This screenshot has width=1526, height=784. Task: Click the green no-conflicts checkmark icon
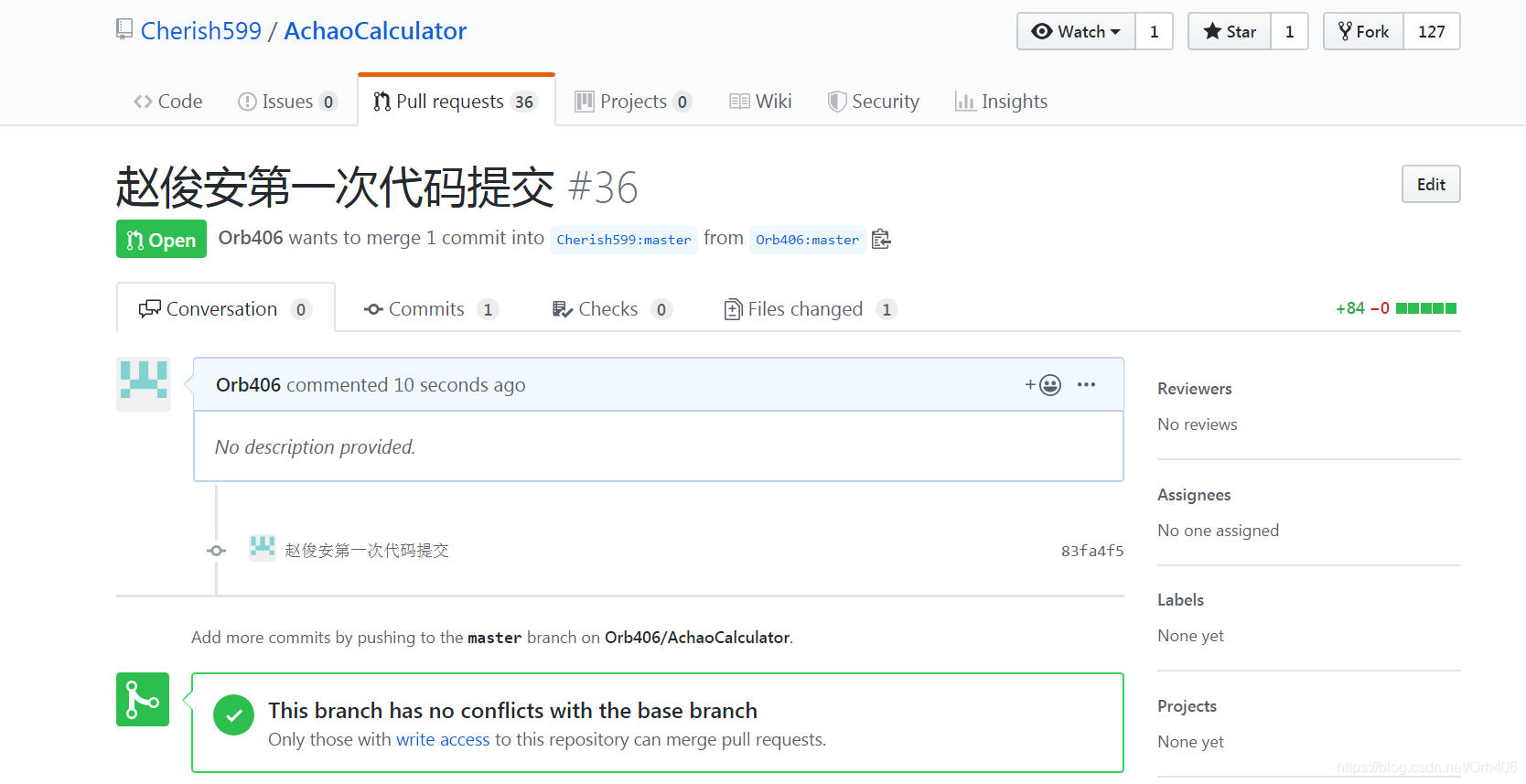click(234, 715)
